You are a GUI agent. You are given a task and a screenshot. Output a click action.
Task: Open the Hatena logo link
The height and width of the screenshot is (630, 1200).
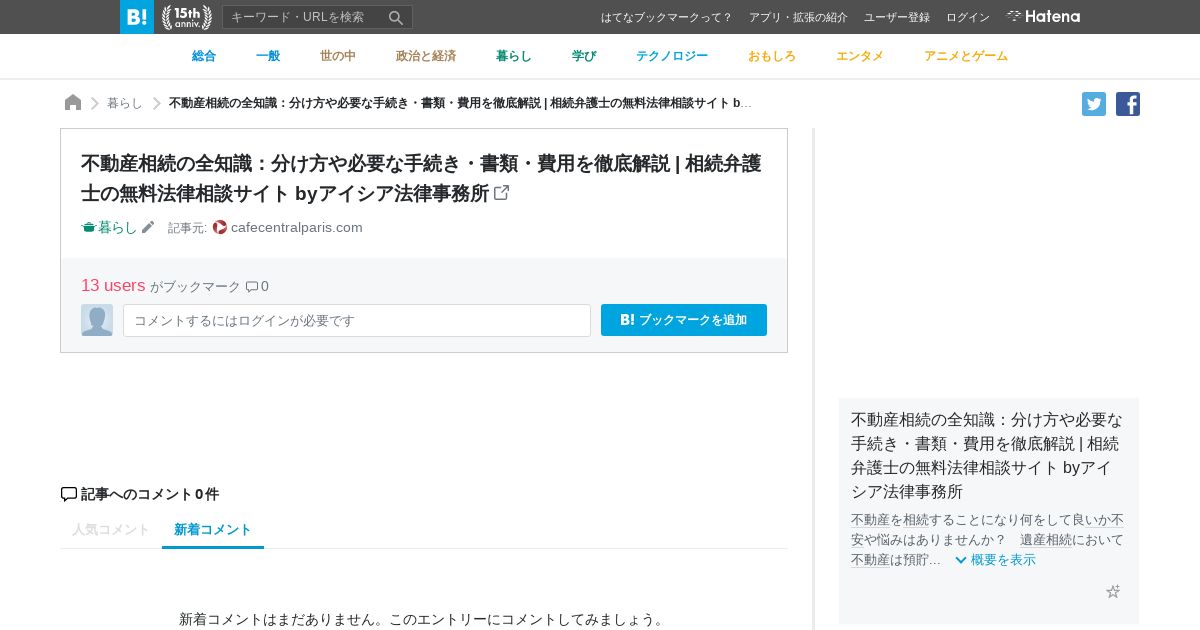coord(1043,17)
